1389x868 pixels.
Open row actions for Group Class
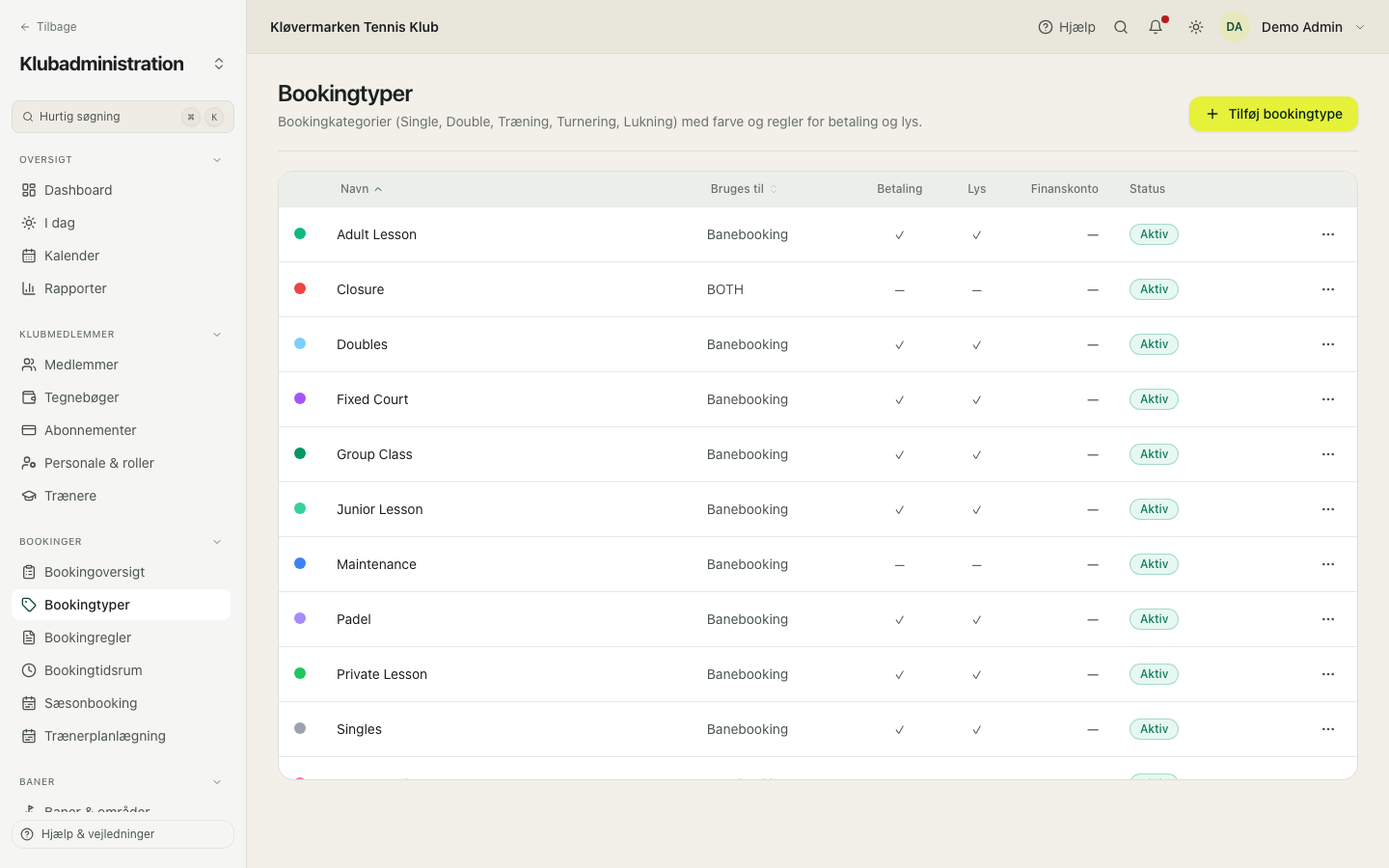coord(1328,454)
